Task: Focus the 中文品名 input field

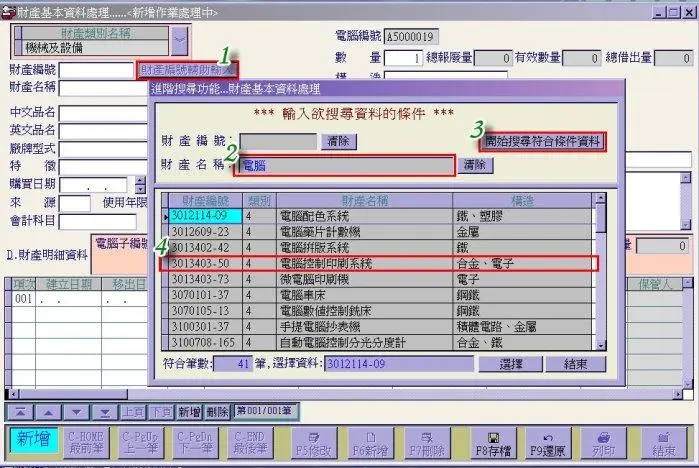Action: point(103,112)
